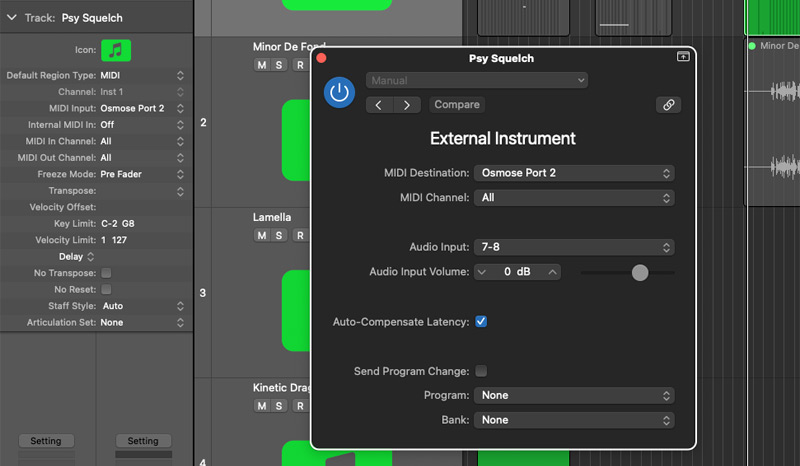Click the Channel Inst 1 value
Screen dimensions: 800x466
(112, 92)
